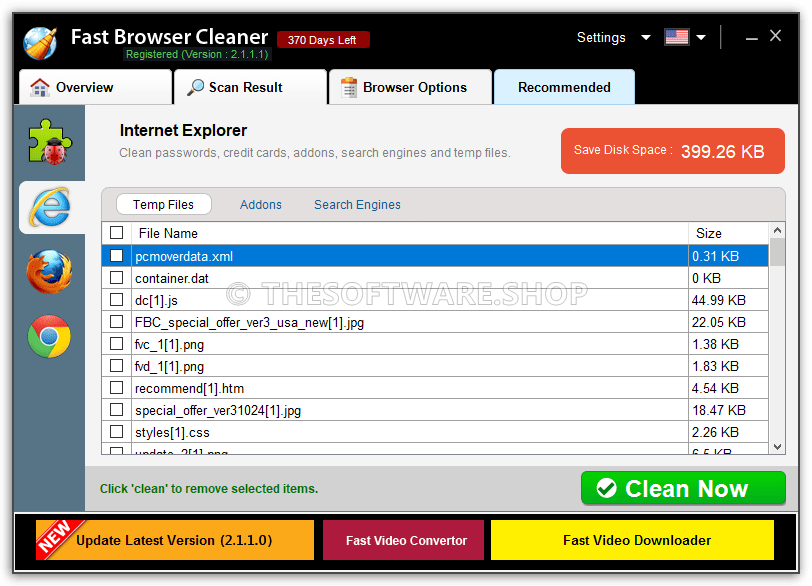812x586 pixels.
Task: Check the box for container.dat
Action: [x=117, y=278]
